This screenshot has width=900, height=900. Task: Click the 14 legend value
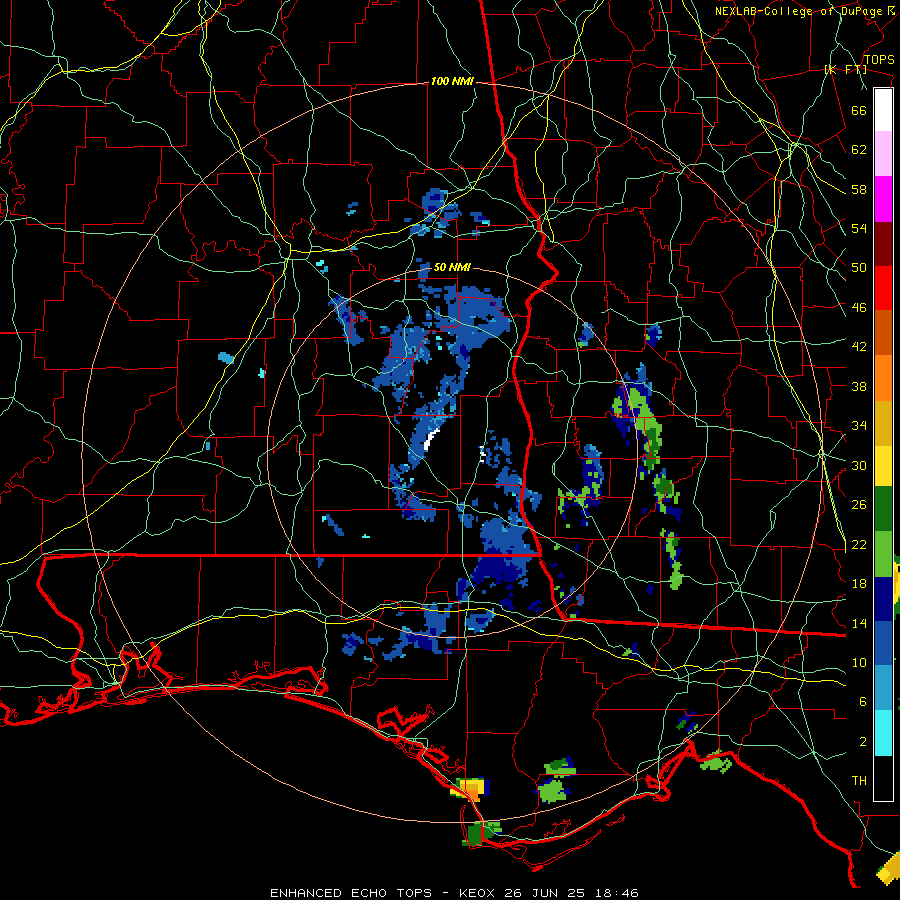pos(859,623)
